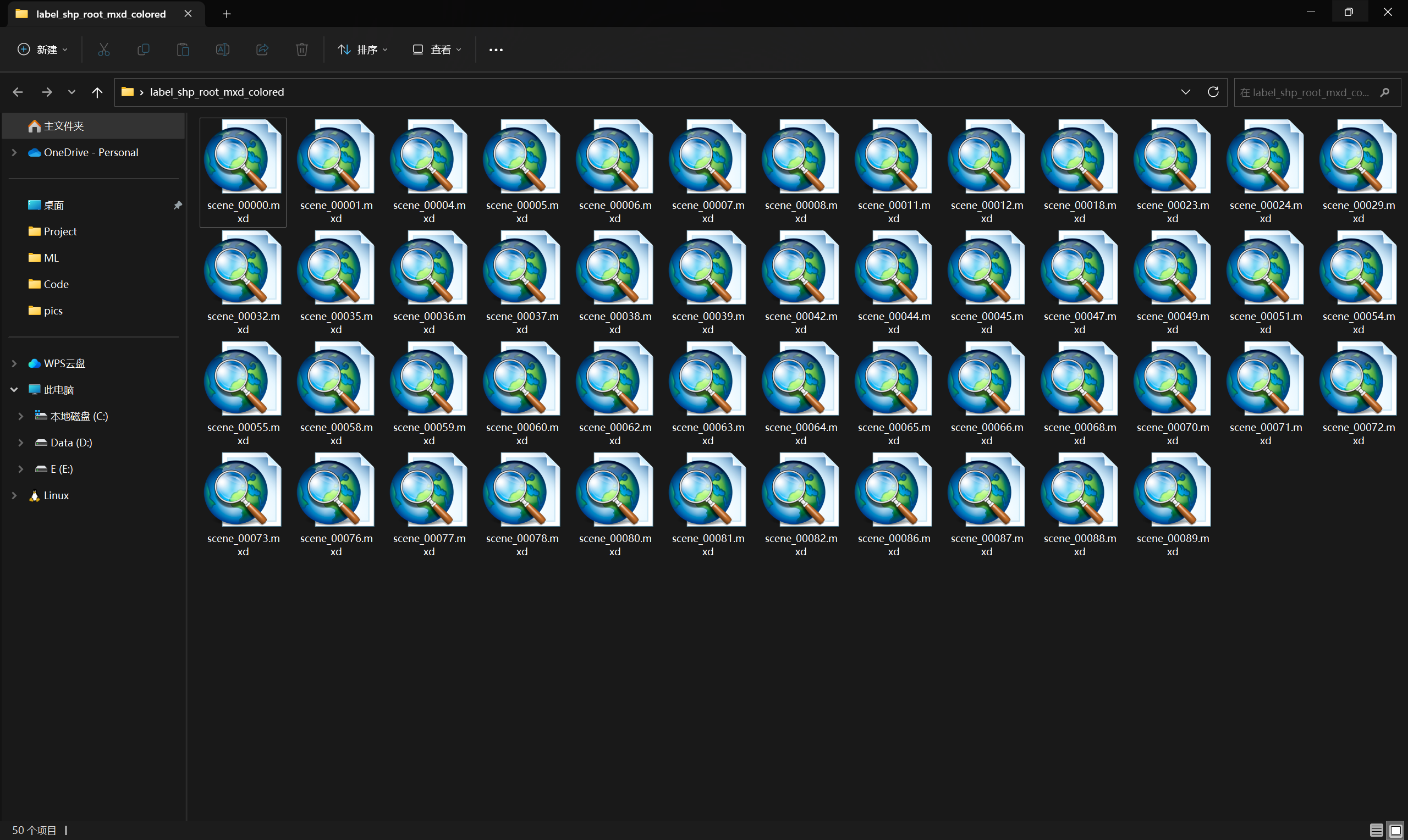Select the scene_00078.mxd file
Viewport: 1408px width, 840px height.
point(522,505)
